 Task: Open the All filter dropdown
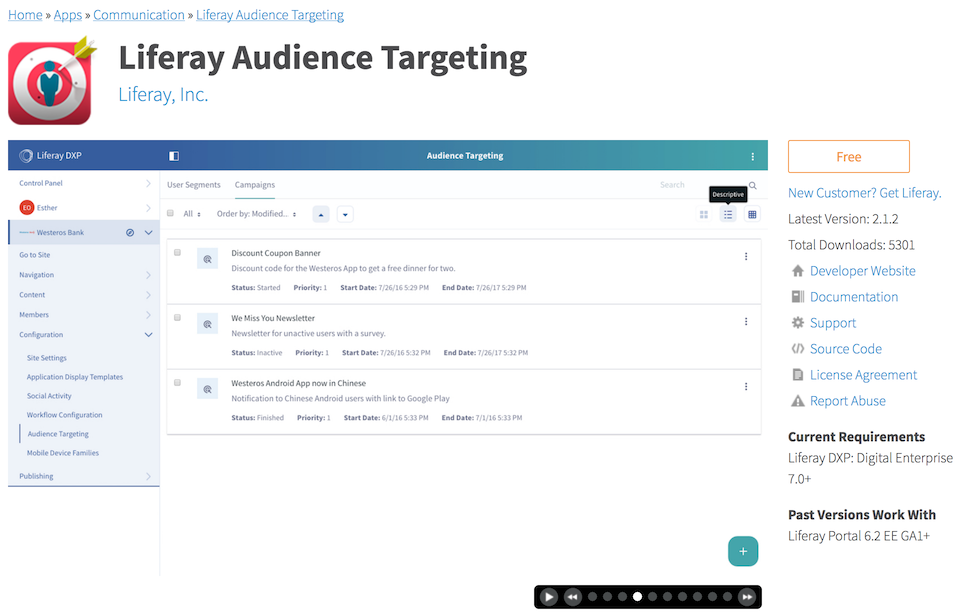click(192, 214)
